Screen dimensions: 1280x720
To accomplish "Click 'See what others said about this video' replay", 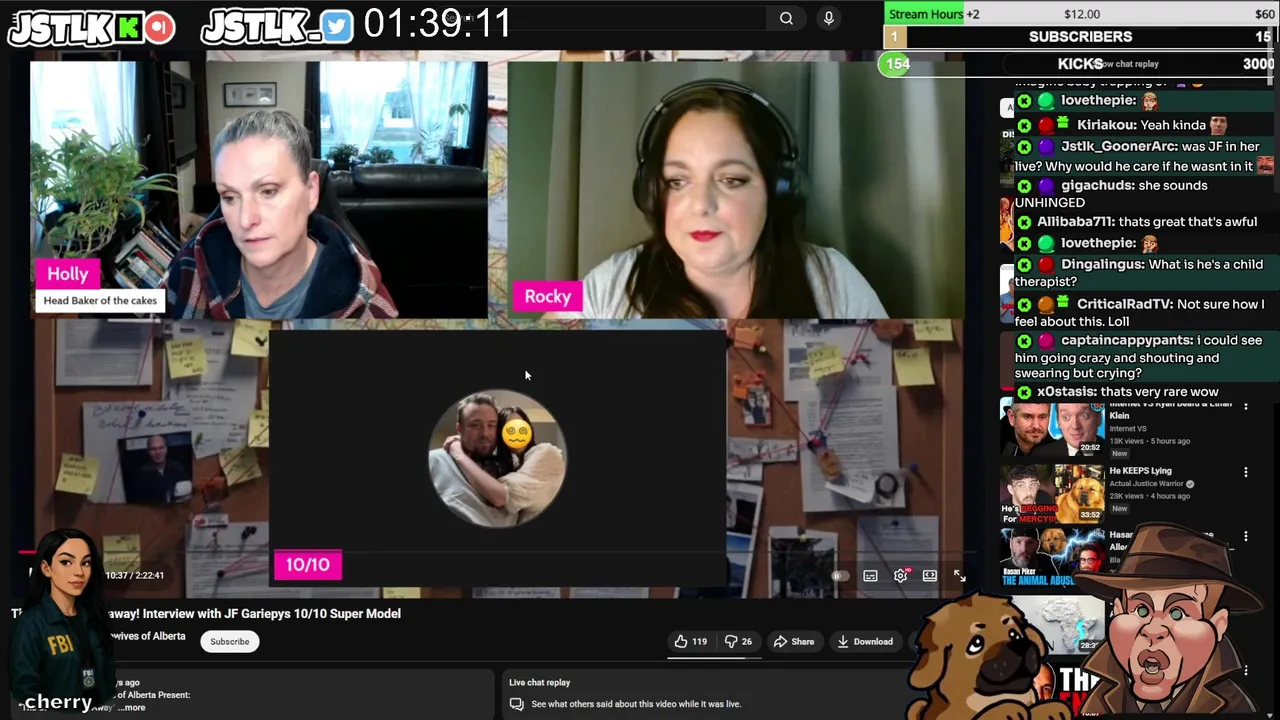I will click(x=636, y=704).
